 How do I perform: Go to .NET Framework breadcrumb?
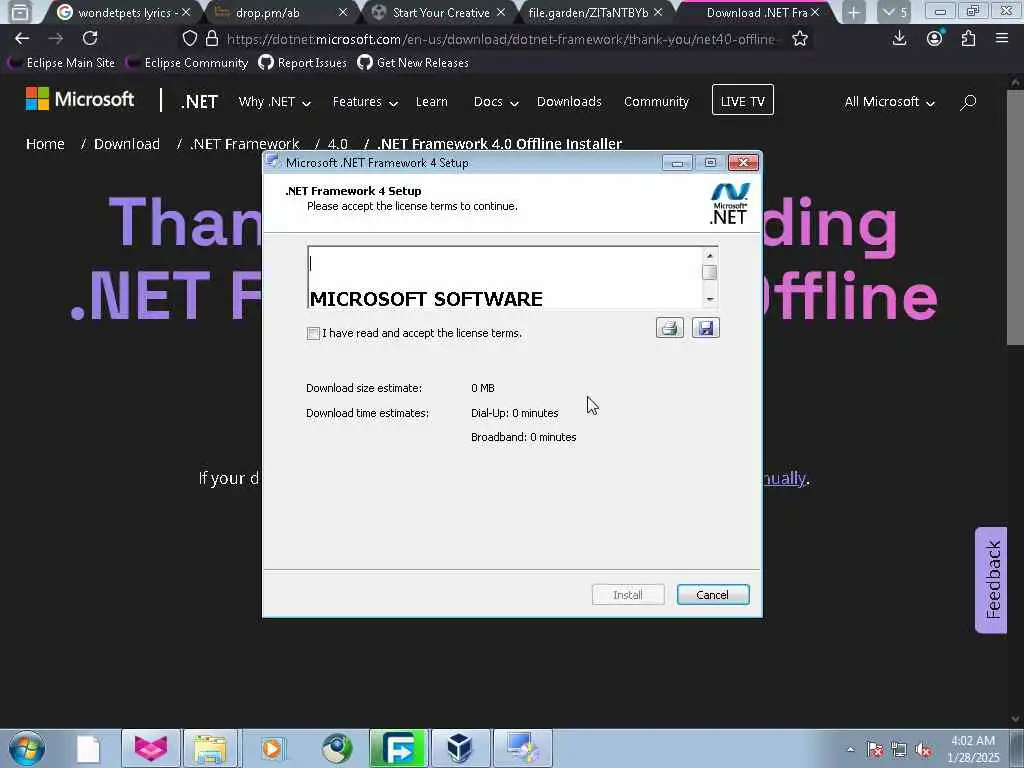click(x=245, y=144)
